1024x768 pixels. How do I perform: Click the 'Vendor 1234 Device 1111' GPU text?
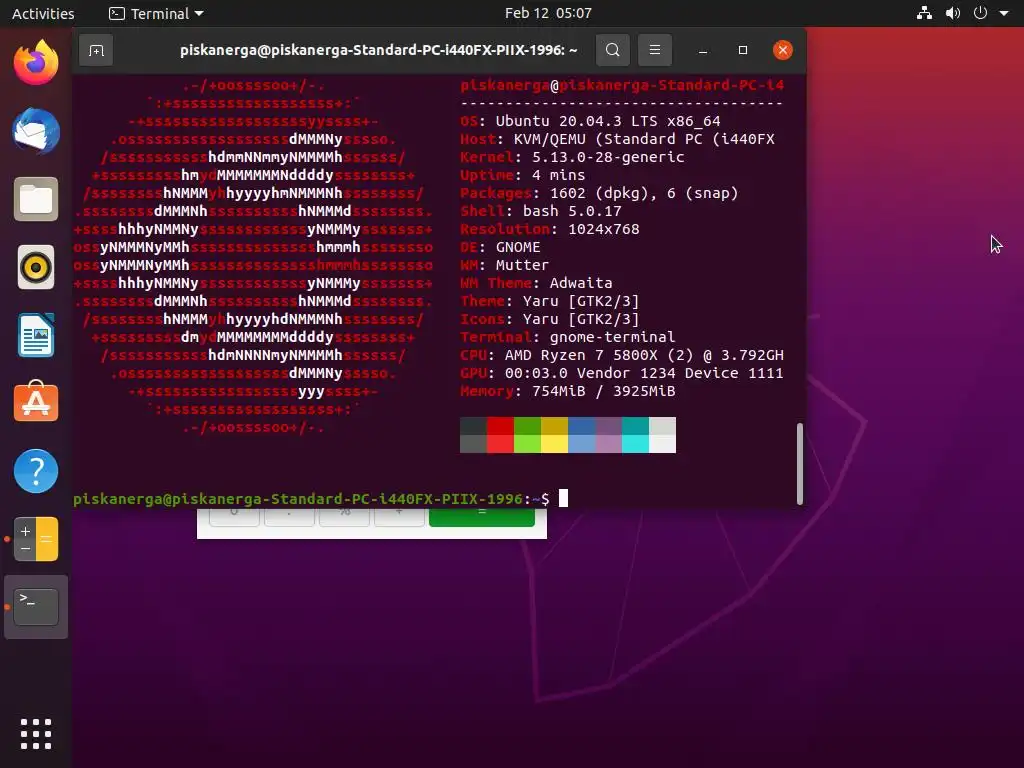[680, 373]
